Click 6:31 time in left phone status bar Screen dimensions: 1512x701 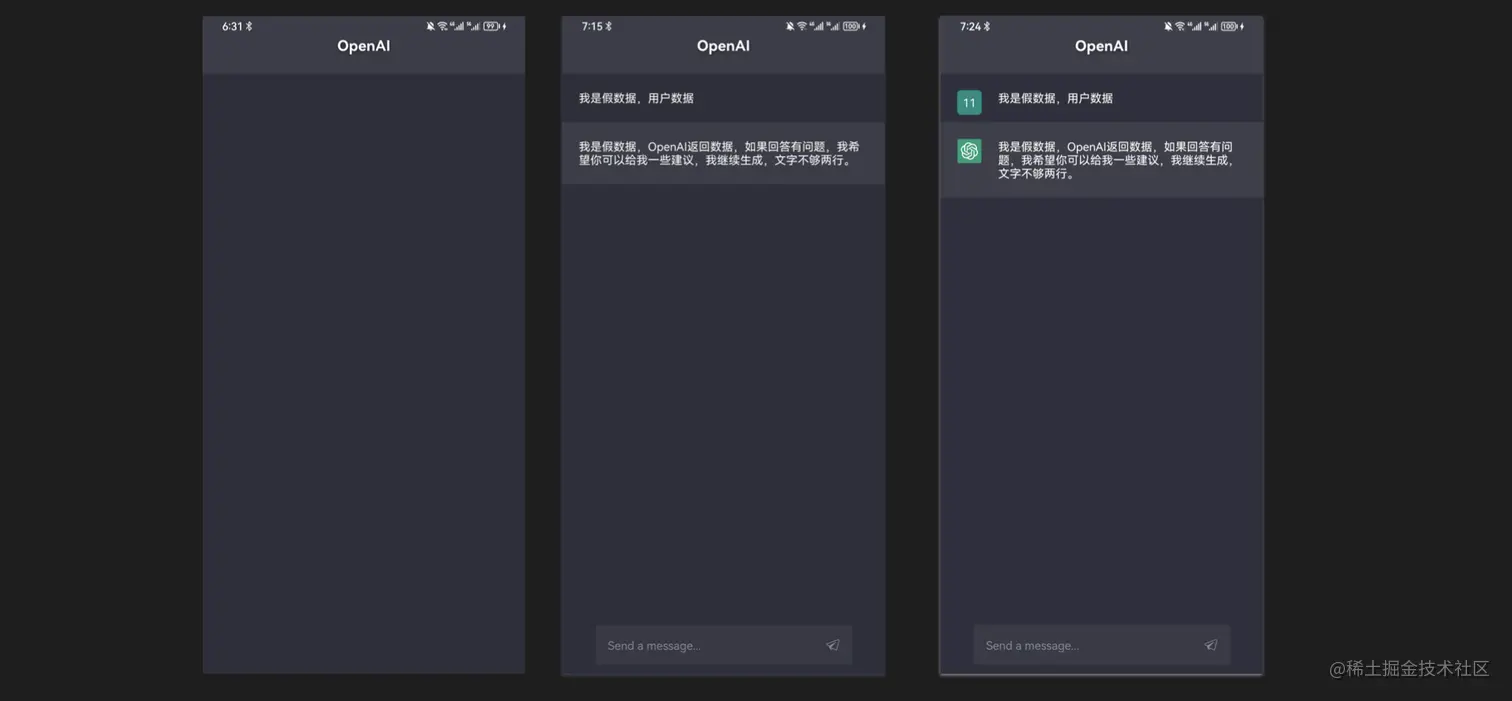click(x=232, y=27)
